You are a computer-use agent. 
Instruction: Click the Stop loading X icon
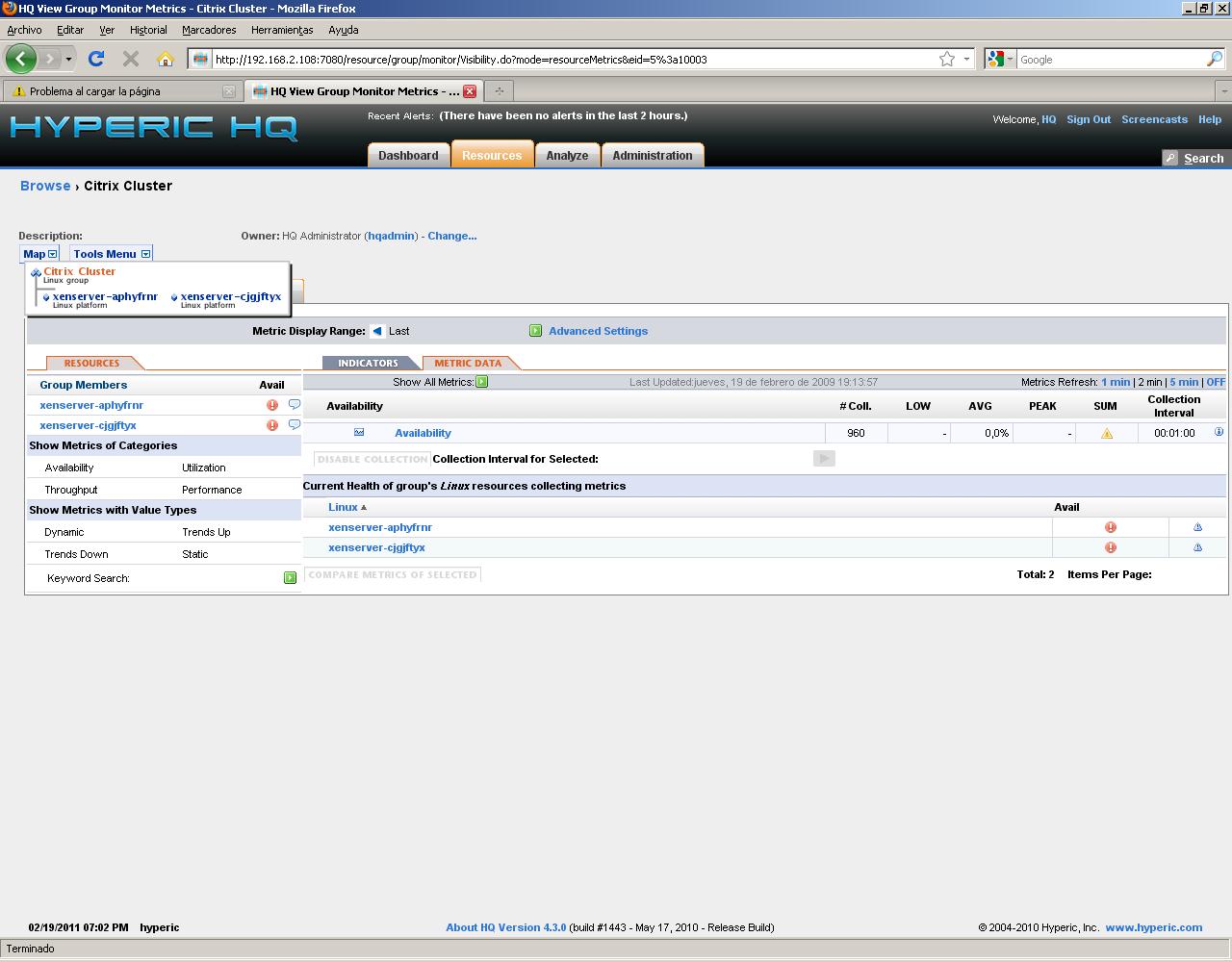click(x=131, y=59)
